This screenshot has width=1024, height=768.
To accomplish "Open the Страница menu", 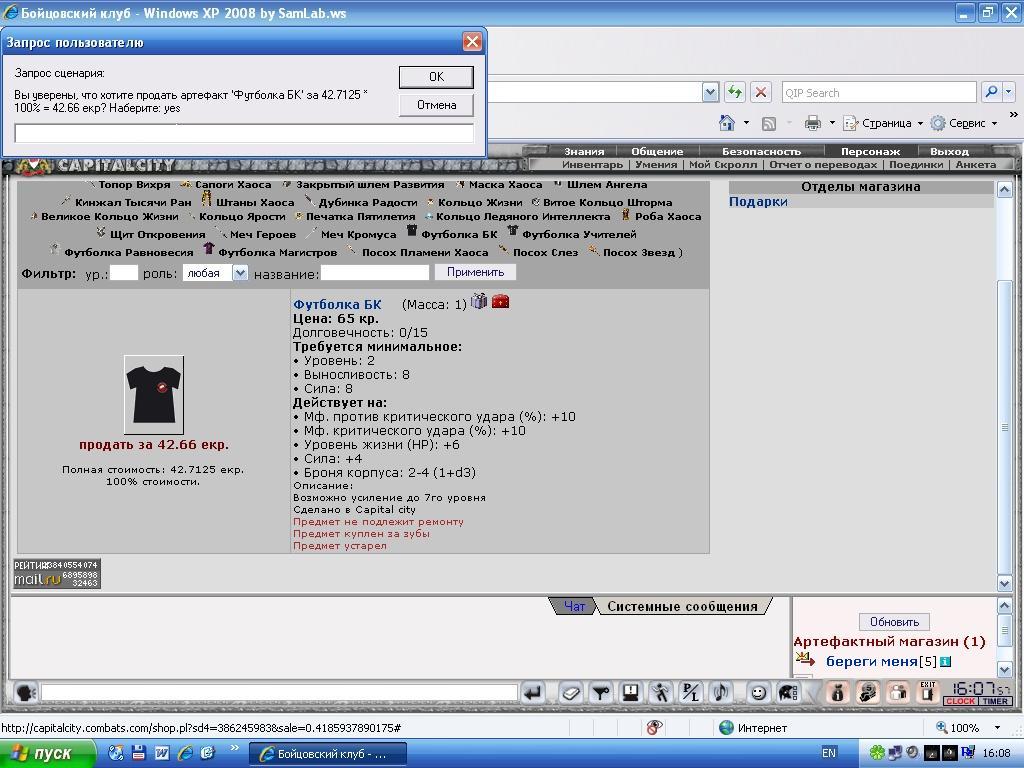I will [x=882, y=123].
